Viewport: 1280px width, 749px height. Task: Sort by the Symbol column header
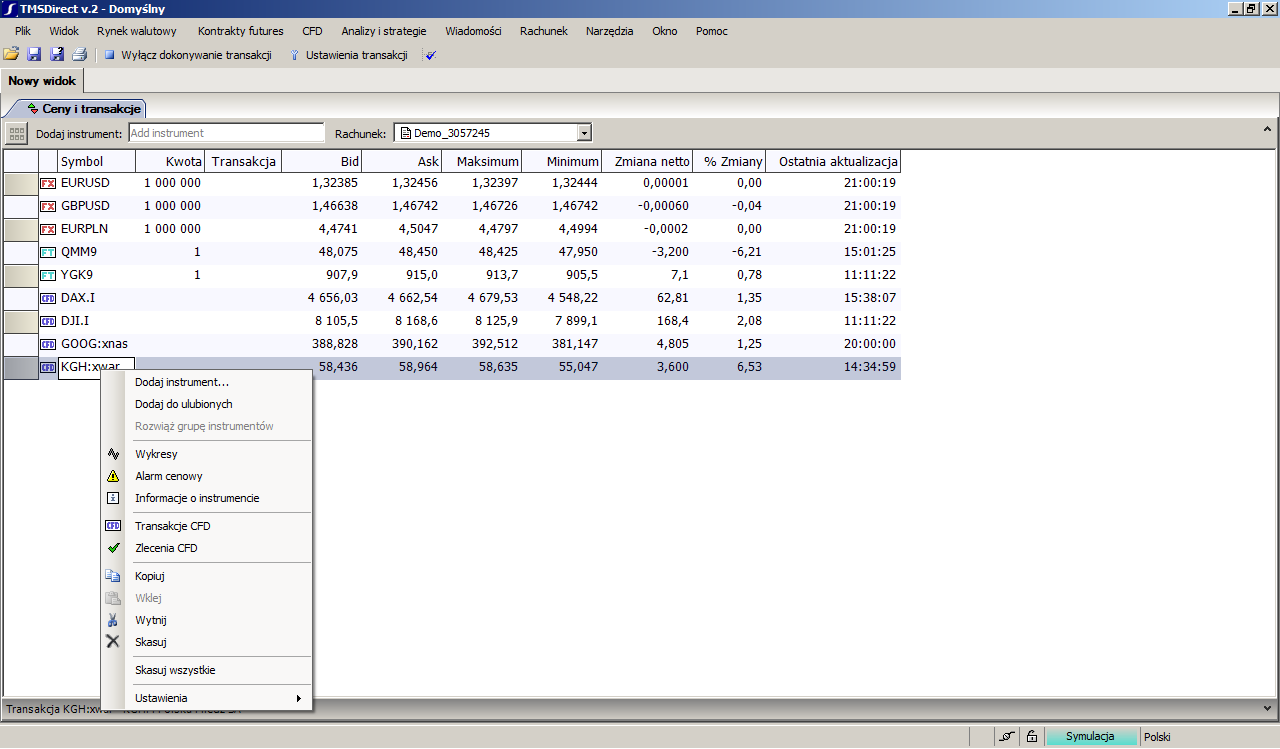(96, 162)
